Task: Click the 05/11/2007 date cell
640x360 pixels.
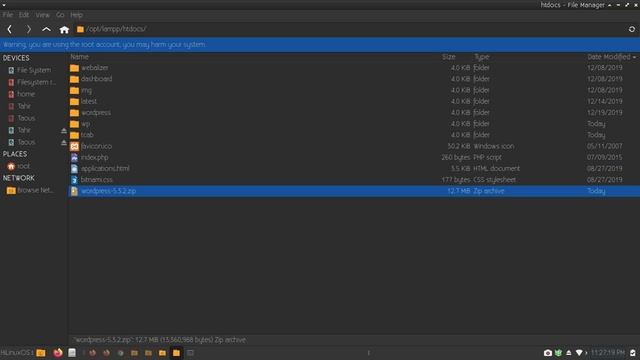Action: [604, 146]
